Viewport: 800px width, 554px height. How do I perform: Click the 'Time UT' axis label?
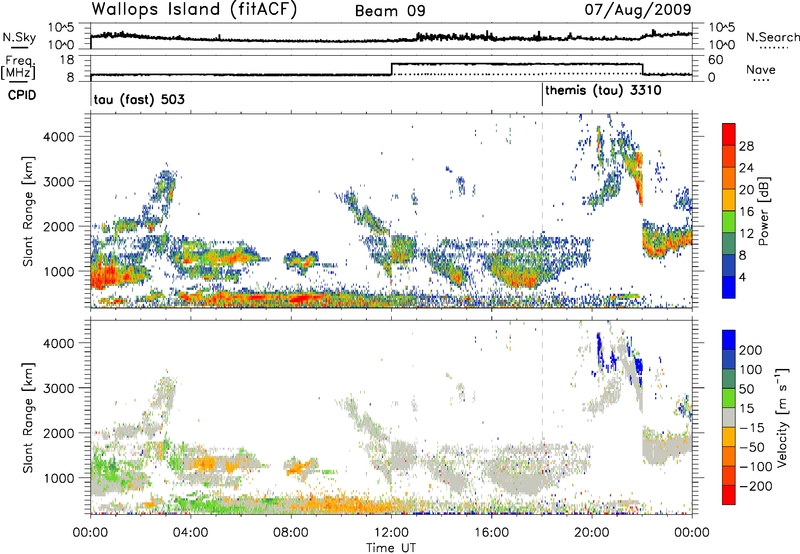(x=391, y=547)
